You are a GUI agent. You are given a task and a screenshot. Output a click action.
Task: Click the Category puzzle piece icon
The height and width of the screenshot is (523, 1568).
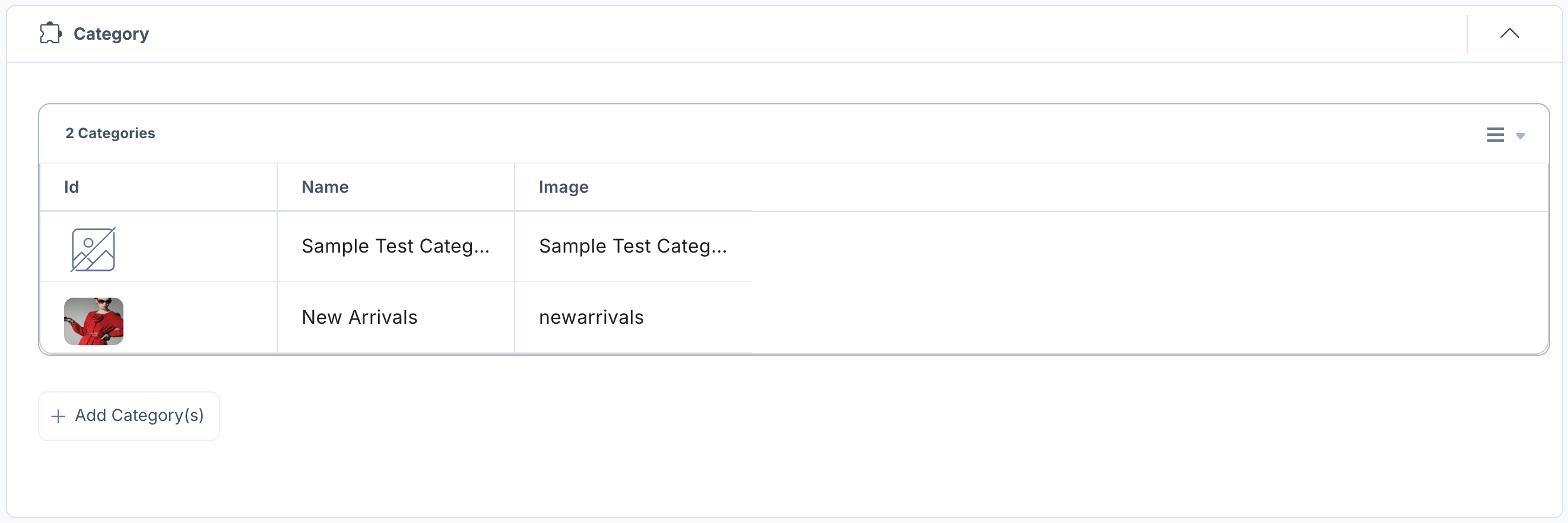pos(50,33)
